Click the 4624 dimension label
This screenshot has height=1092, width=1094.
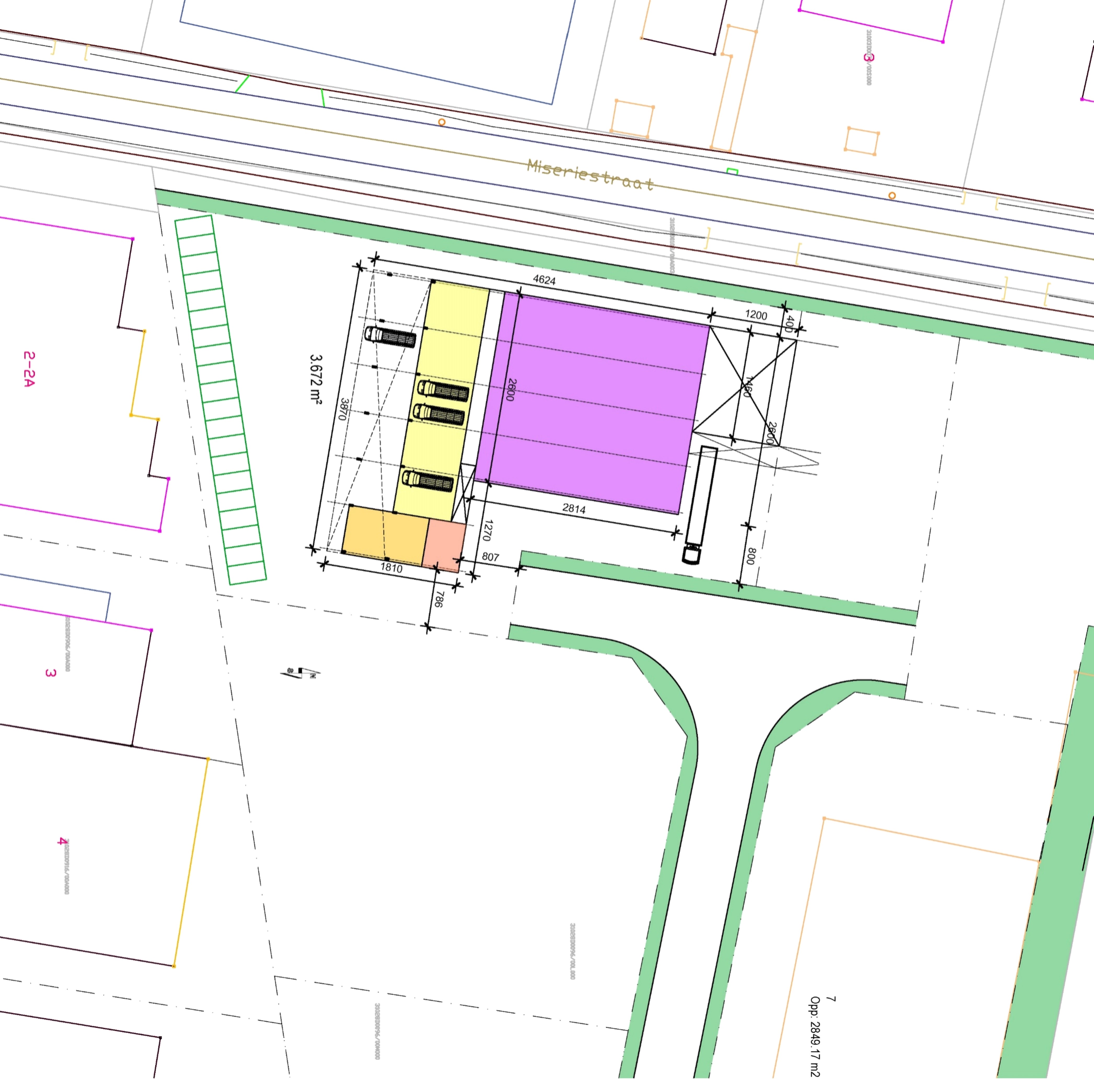(x=544, y=280)
